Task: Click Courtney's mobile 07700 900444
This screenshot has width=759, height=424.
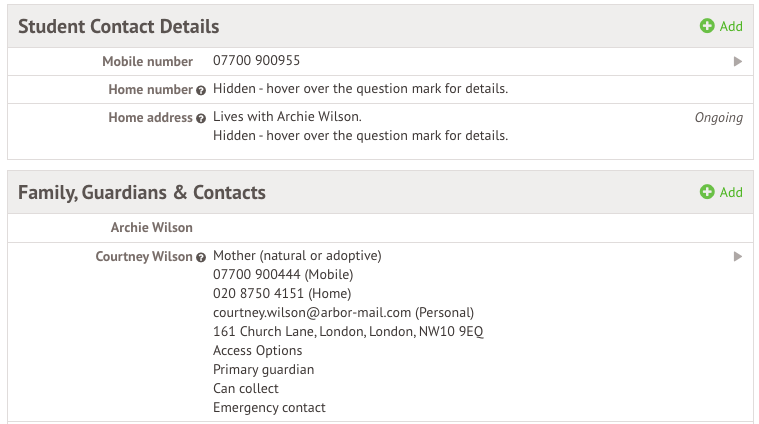Action: point(257,274)
